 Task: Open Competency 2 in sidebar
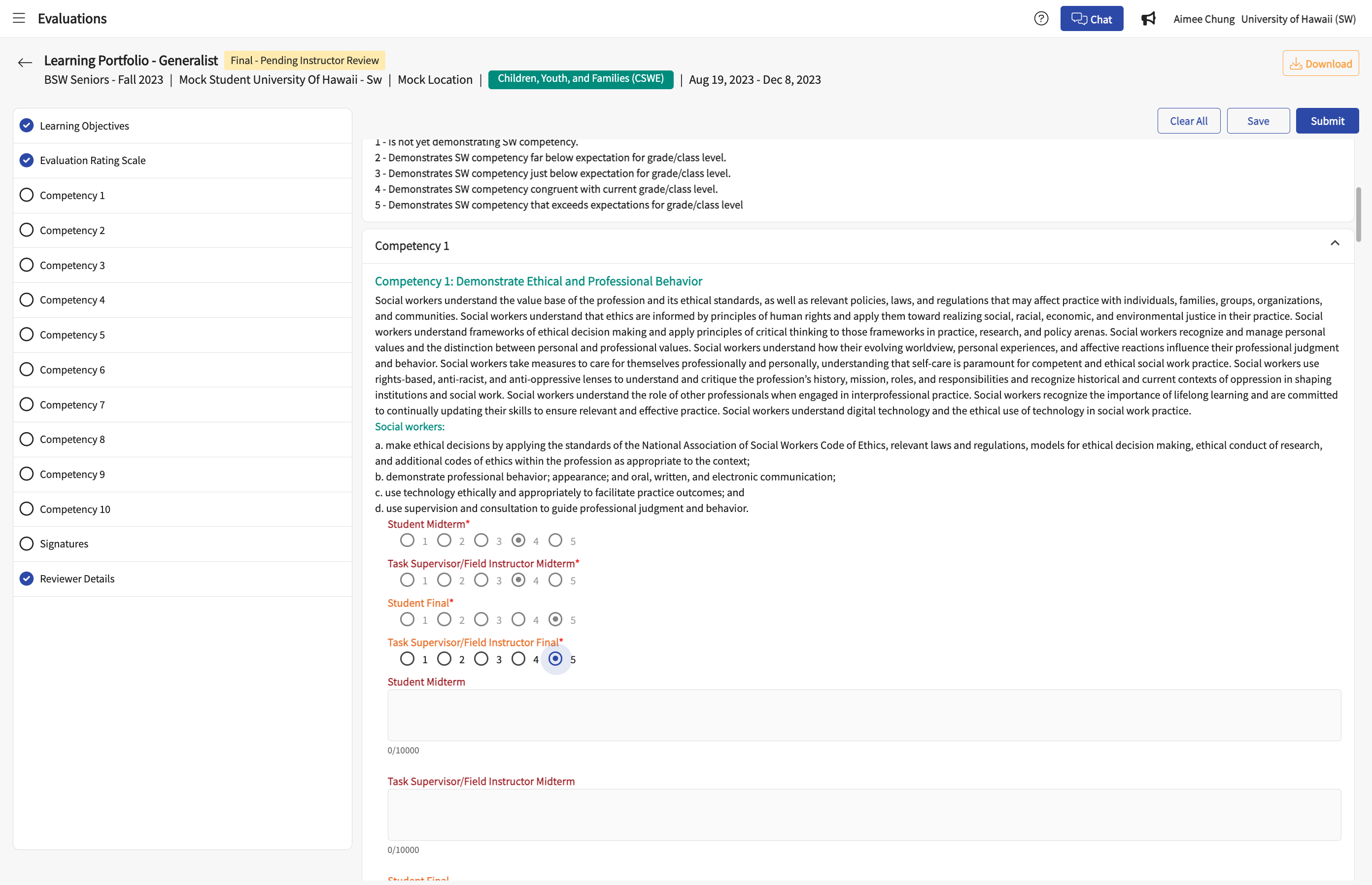(x=182, y=230)
